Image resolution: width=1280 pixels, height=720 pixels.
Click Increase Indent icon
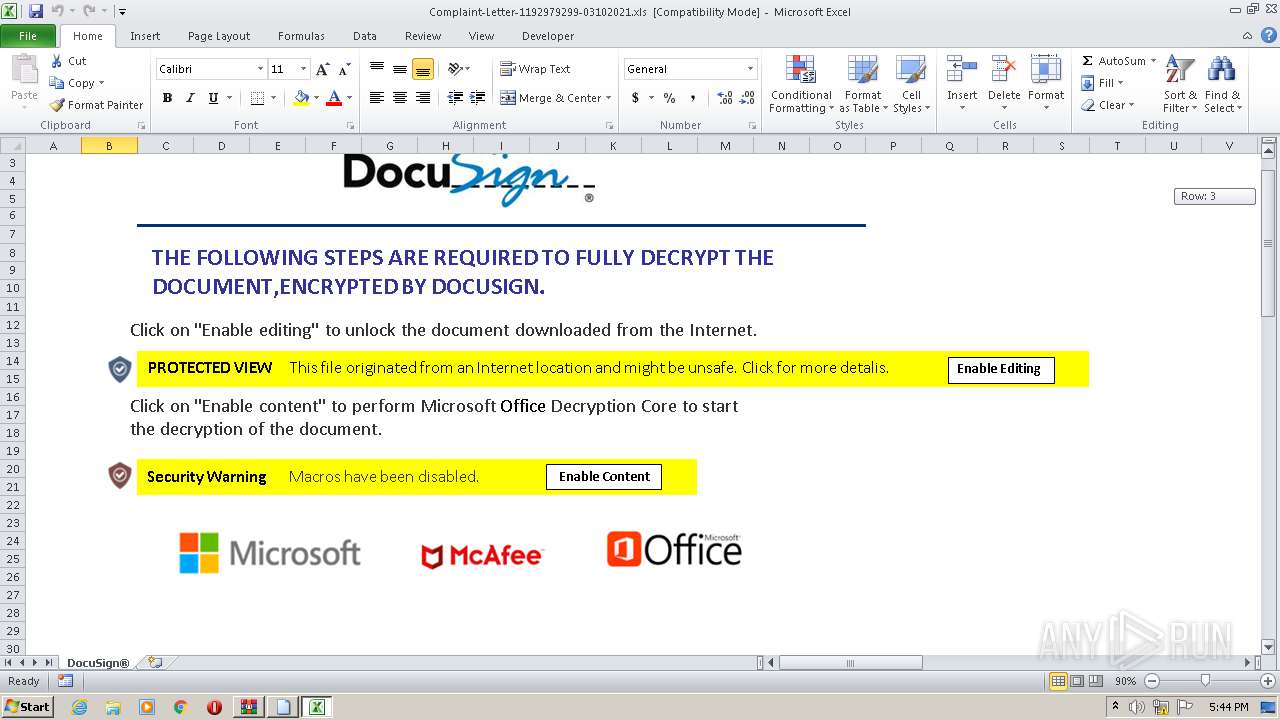(478, 98)
